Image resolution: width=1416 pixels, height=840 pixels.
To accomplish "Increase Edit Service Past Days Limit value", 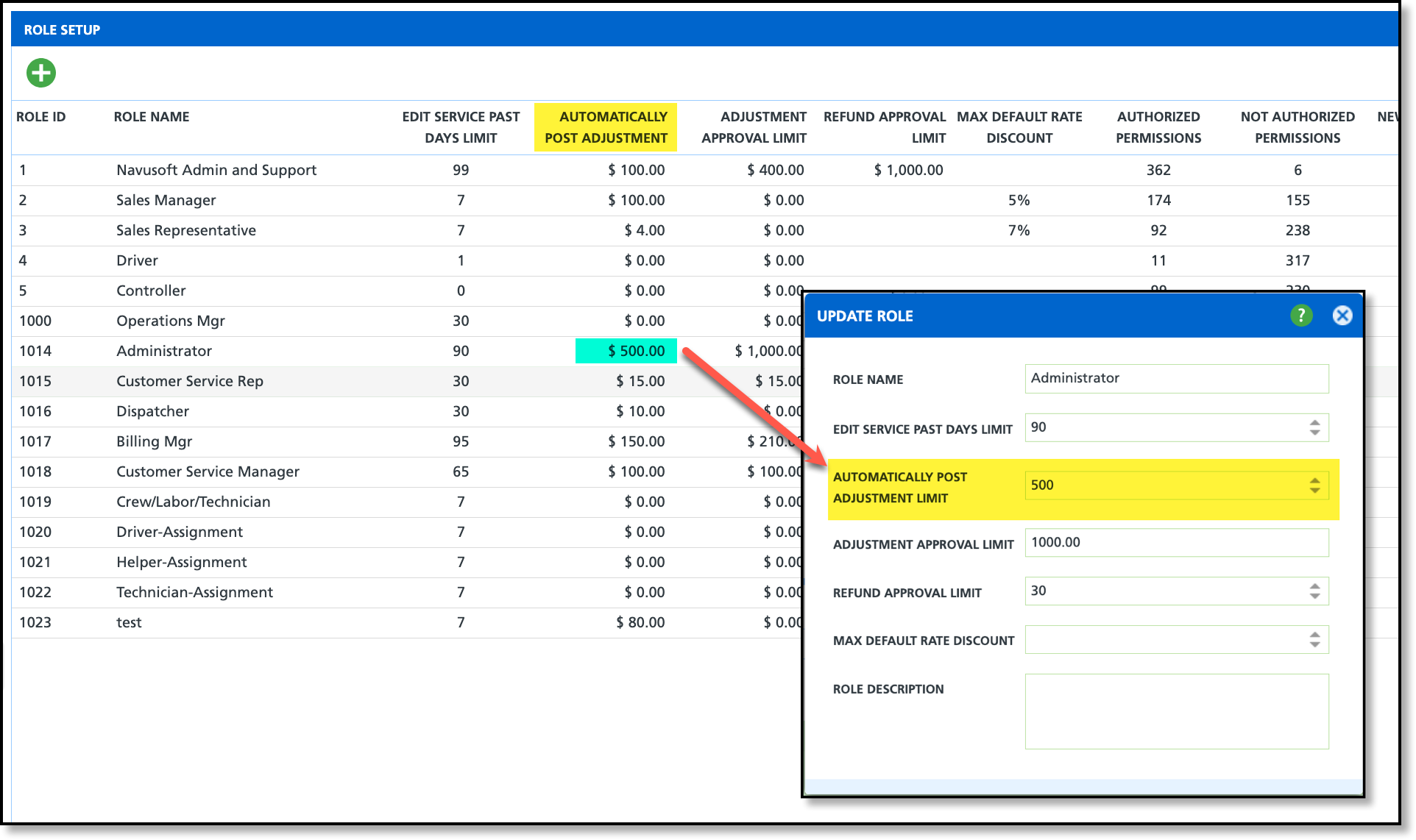I will (1314, 423).
